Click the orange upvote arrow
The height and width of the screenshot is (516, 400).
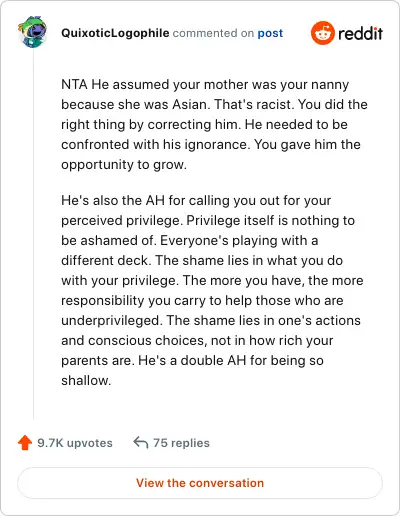click(x=25, y=443)
